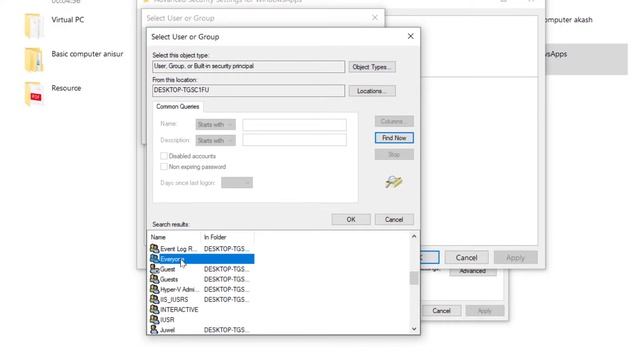Click the DESKTOP-TGSC1FU location field
The width and height of the screenshot is (640, 360).
249,91
